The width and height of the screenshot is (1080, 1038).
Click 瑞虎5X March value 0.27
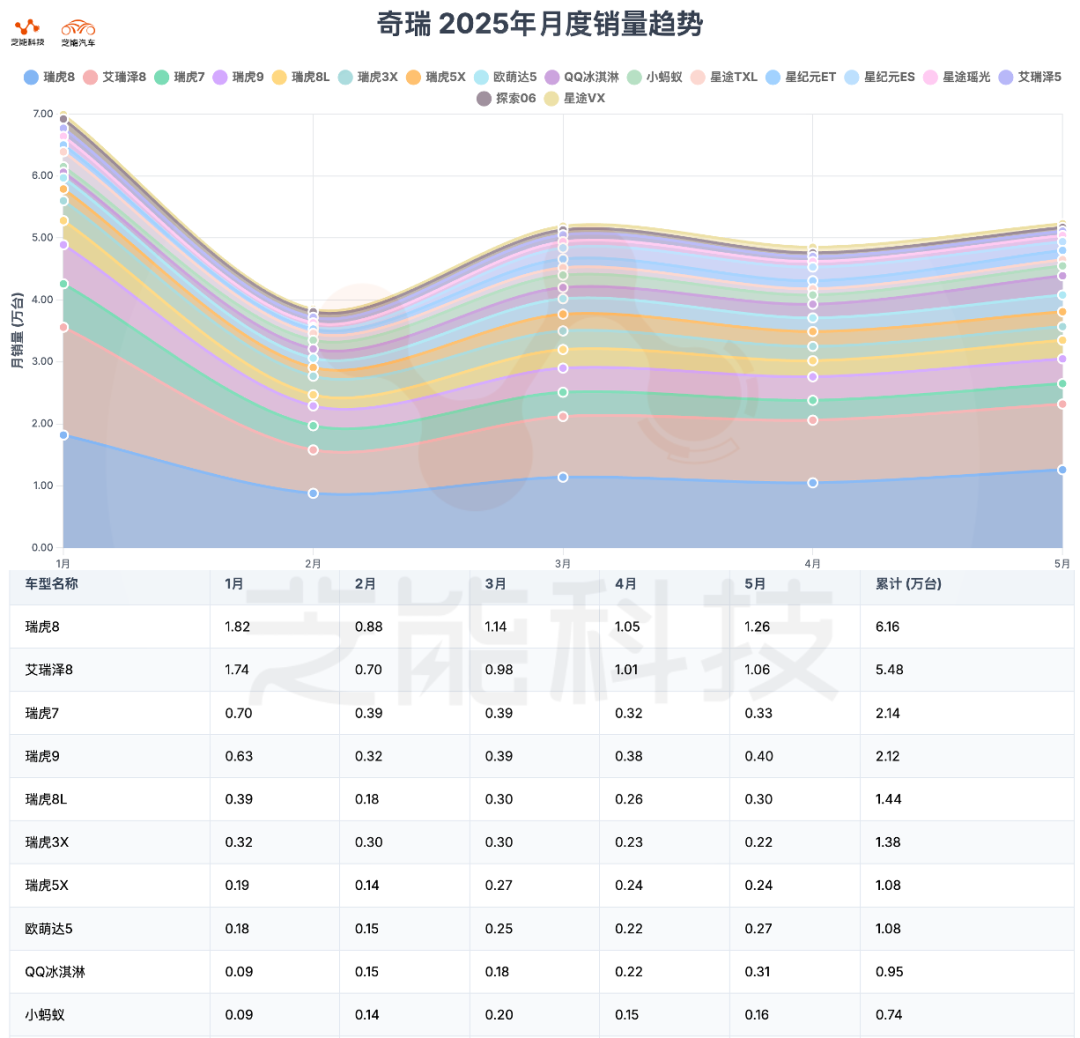coord(499,885)
